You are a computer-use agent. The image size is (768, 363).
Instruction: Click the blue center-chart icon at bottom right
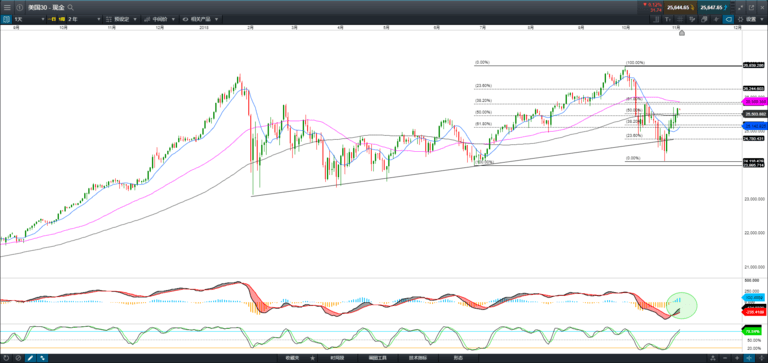click(x=749, y=358)
